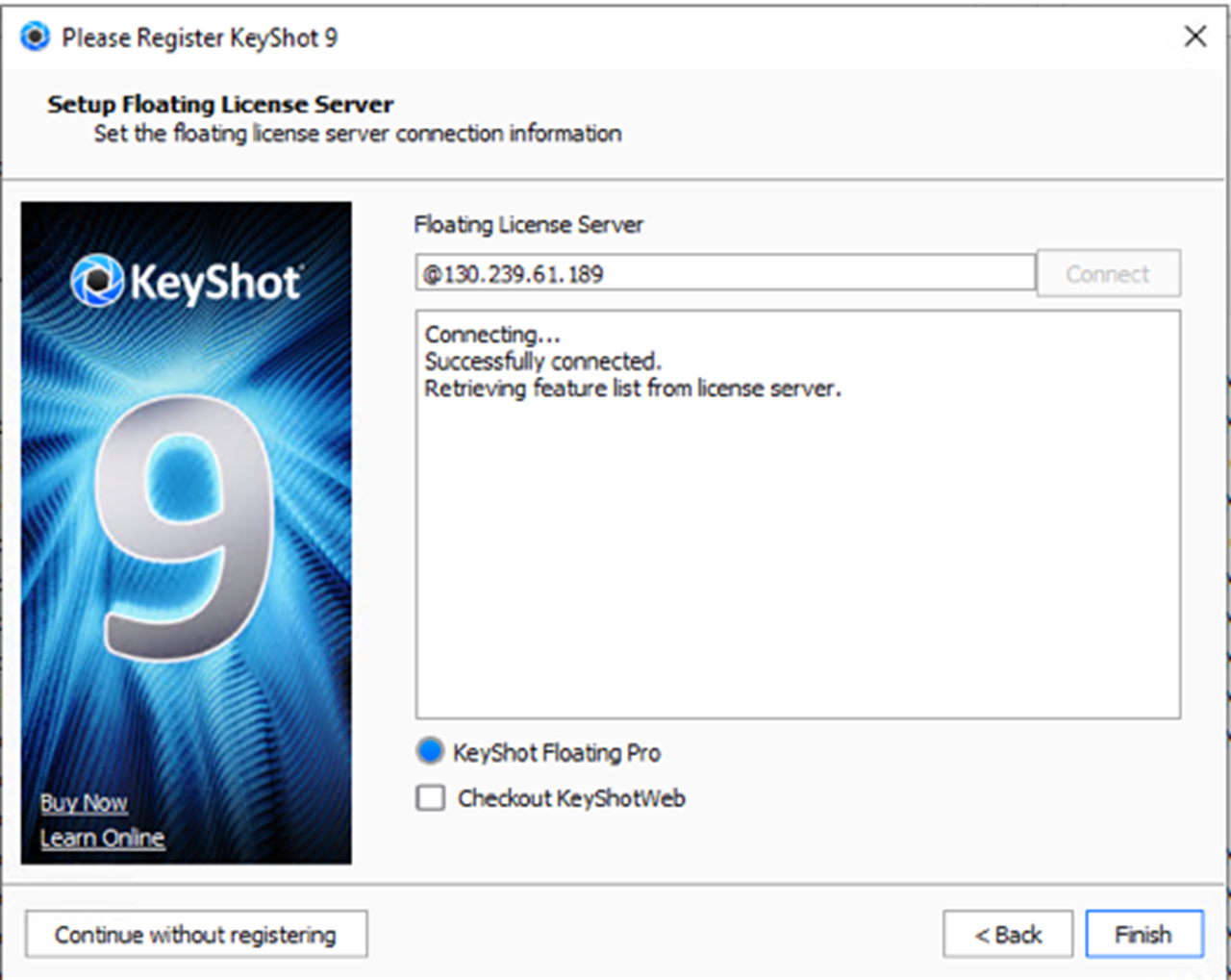Go back with the < Back button
Viewport: 1231px width, 980px height.
tap(1008, 934)
